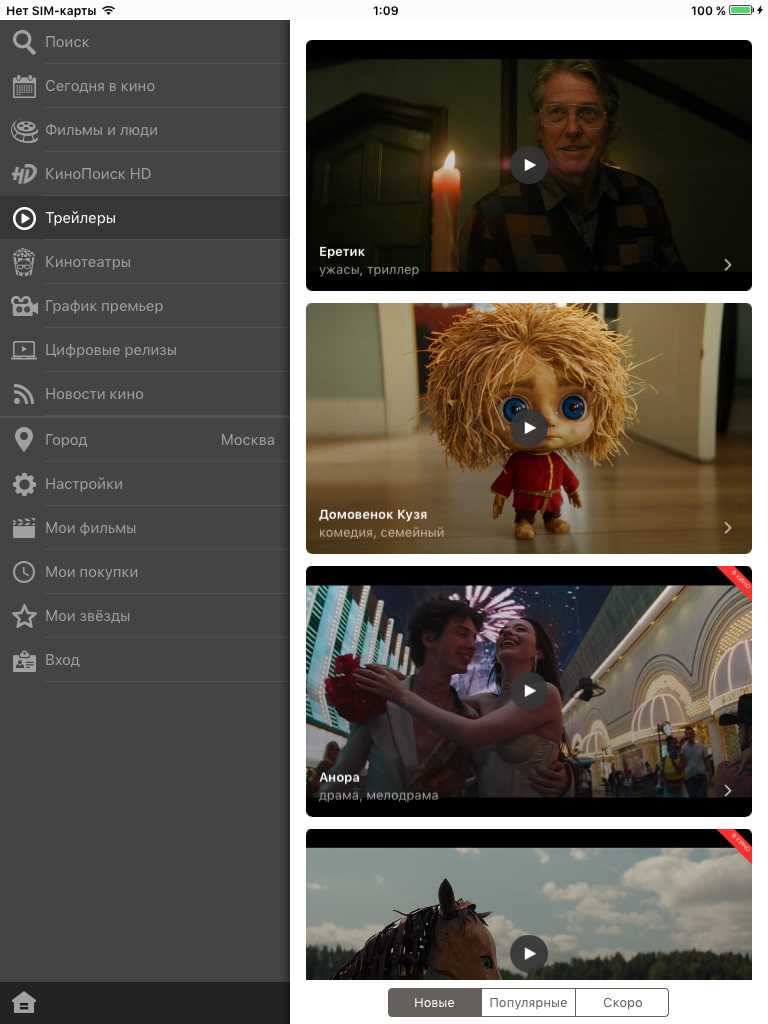Open Мои покупки menu item
The height and width of the screenshot is (1024, 768).
145,572
